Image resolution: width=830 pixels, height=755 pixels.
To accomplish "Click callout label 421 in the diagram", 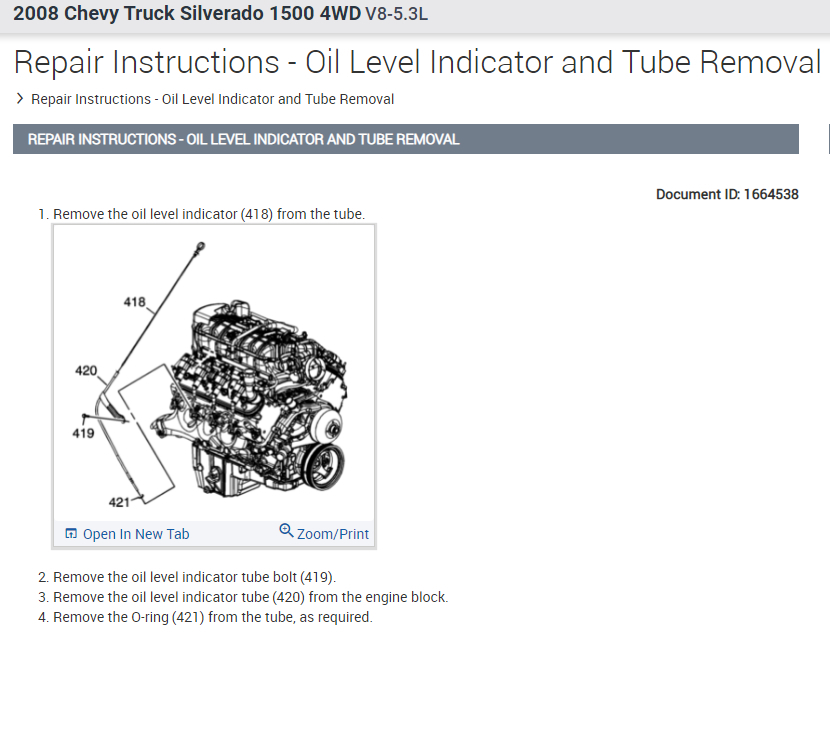I will 119,502.
